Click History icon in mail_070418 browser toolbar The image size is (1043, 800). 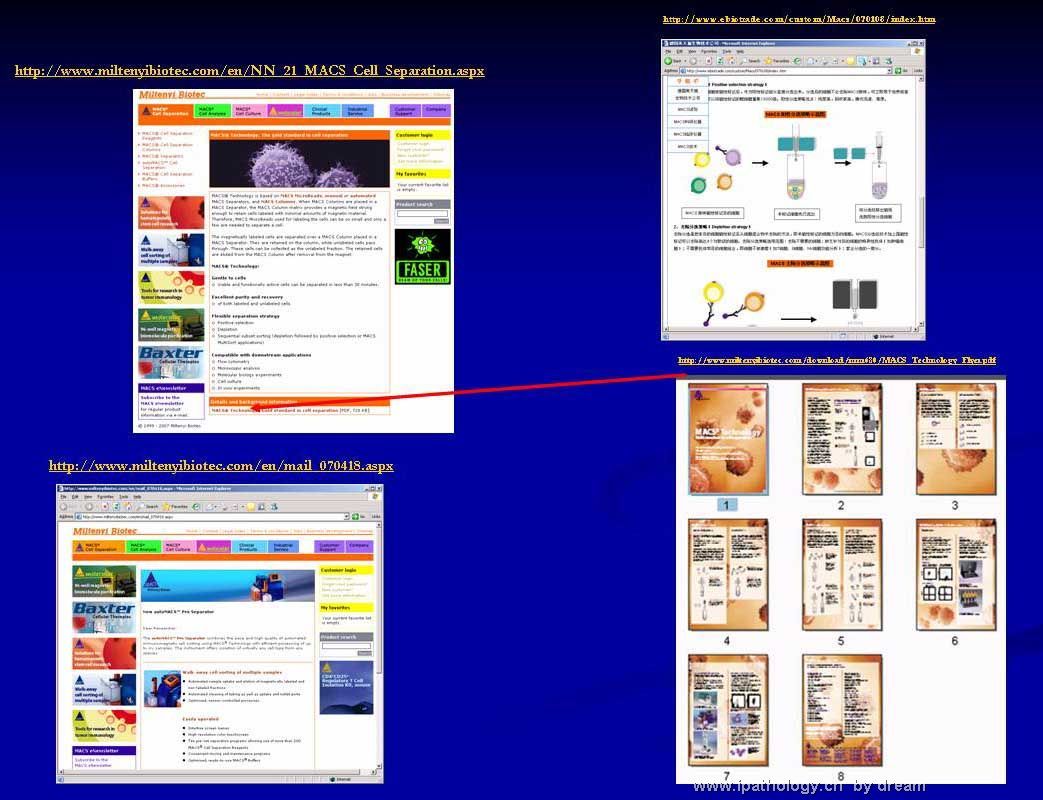[x=196, y=507]
